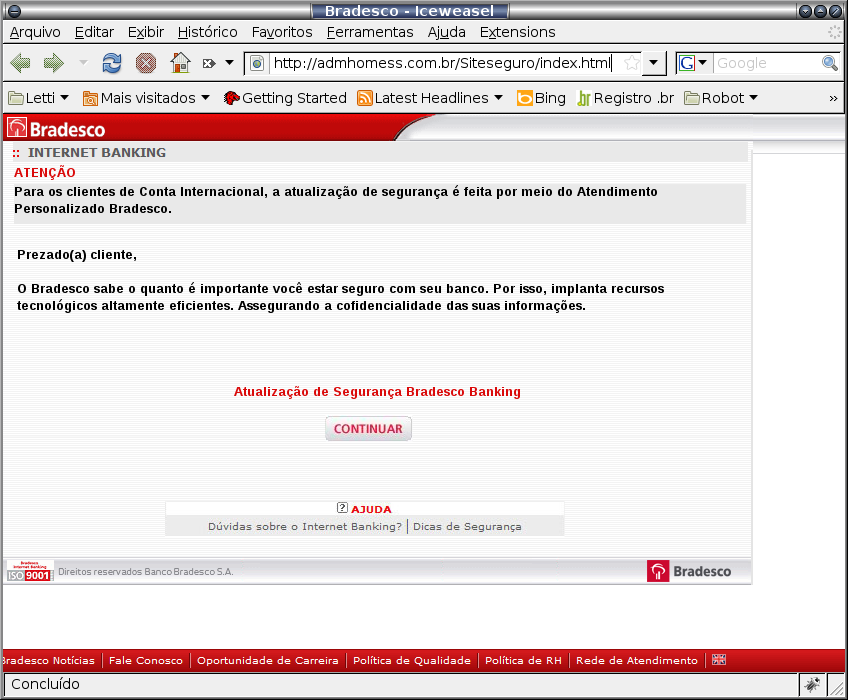
Task: Expand the Letti bookmarks folder
Action: (x=38, y=98)
